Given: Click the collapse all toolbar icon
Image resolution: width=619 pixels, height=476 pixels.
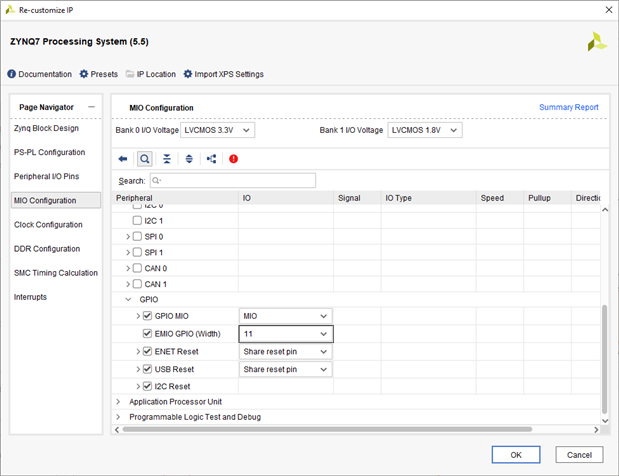Looking at the screenshot, I should [167, 159].
